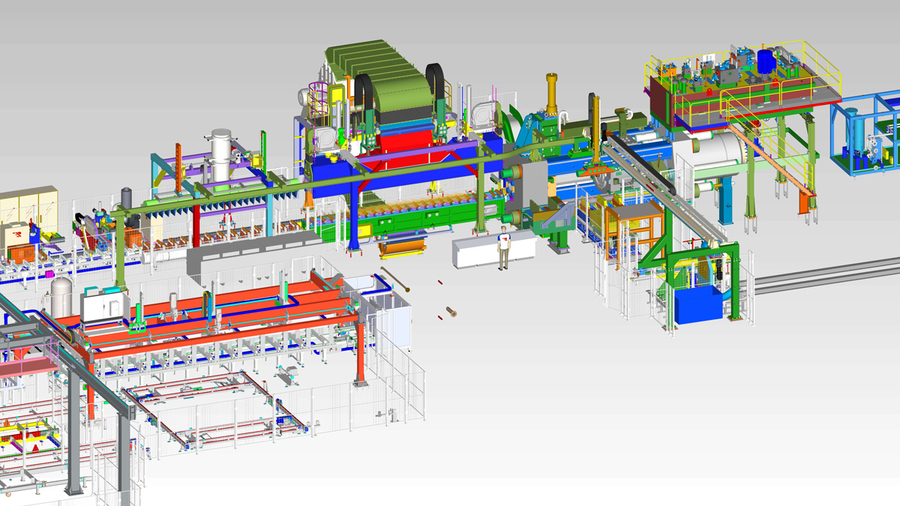This screenshot has width=900, height=506.
Task: Select the white table beside the human figure
Action: 475,252
